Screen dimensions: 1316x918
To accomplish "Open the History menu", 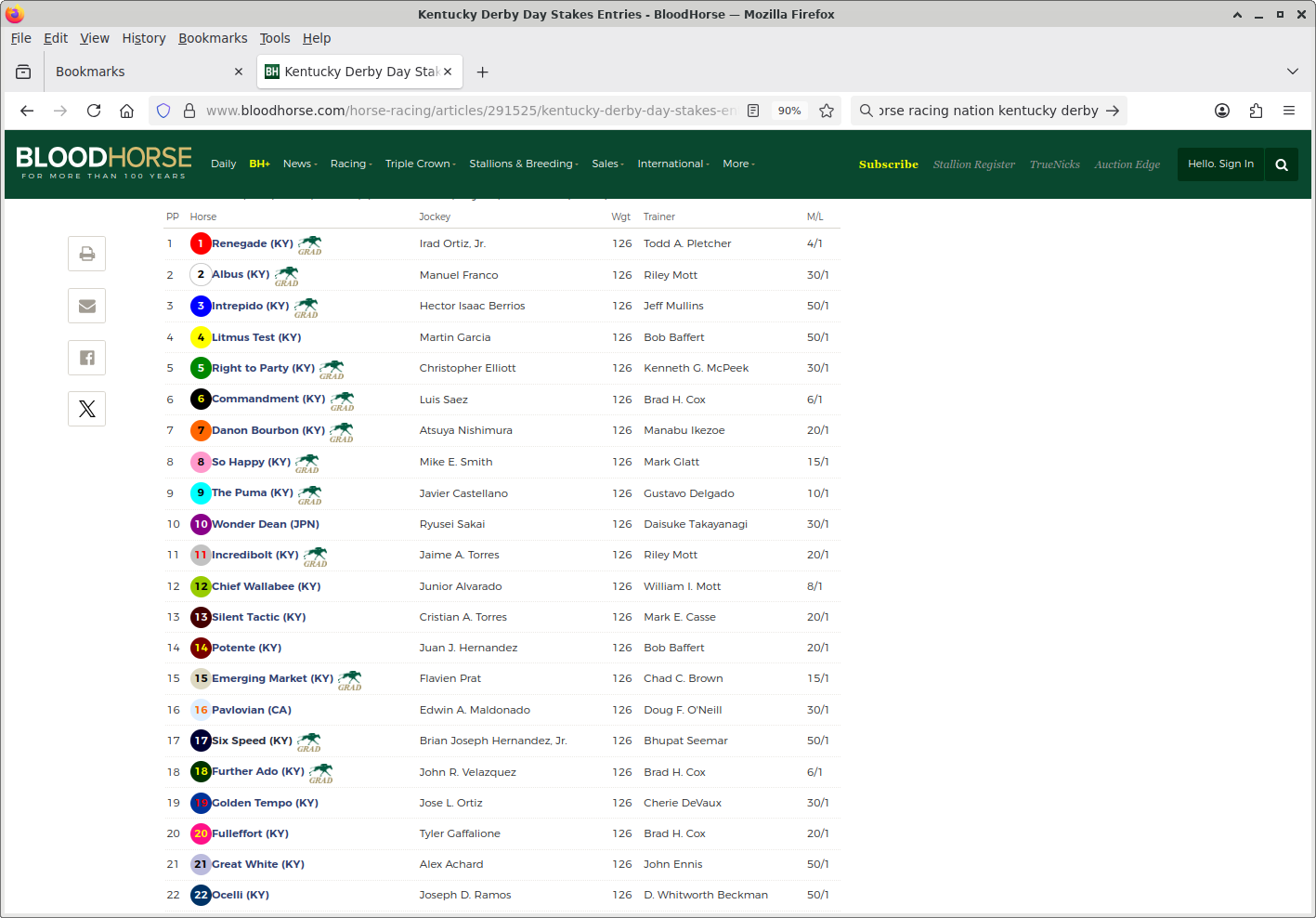I will coord(144,38).
